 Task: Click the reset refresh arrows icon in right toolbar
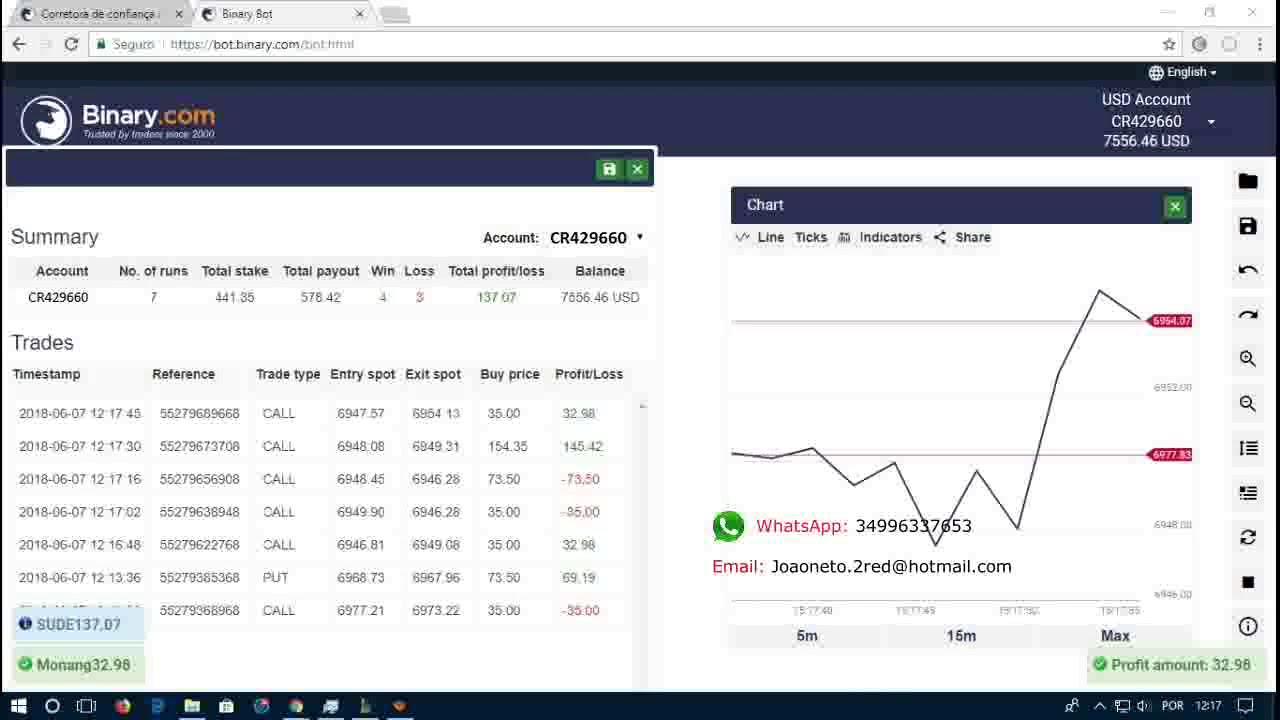1248,537
